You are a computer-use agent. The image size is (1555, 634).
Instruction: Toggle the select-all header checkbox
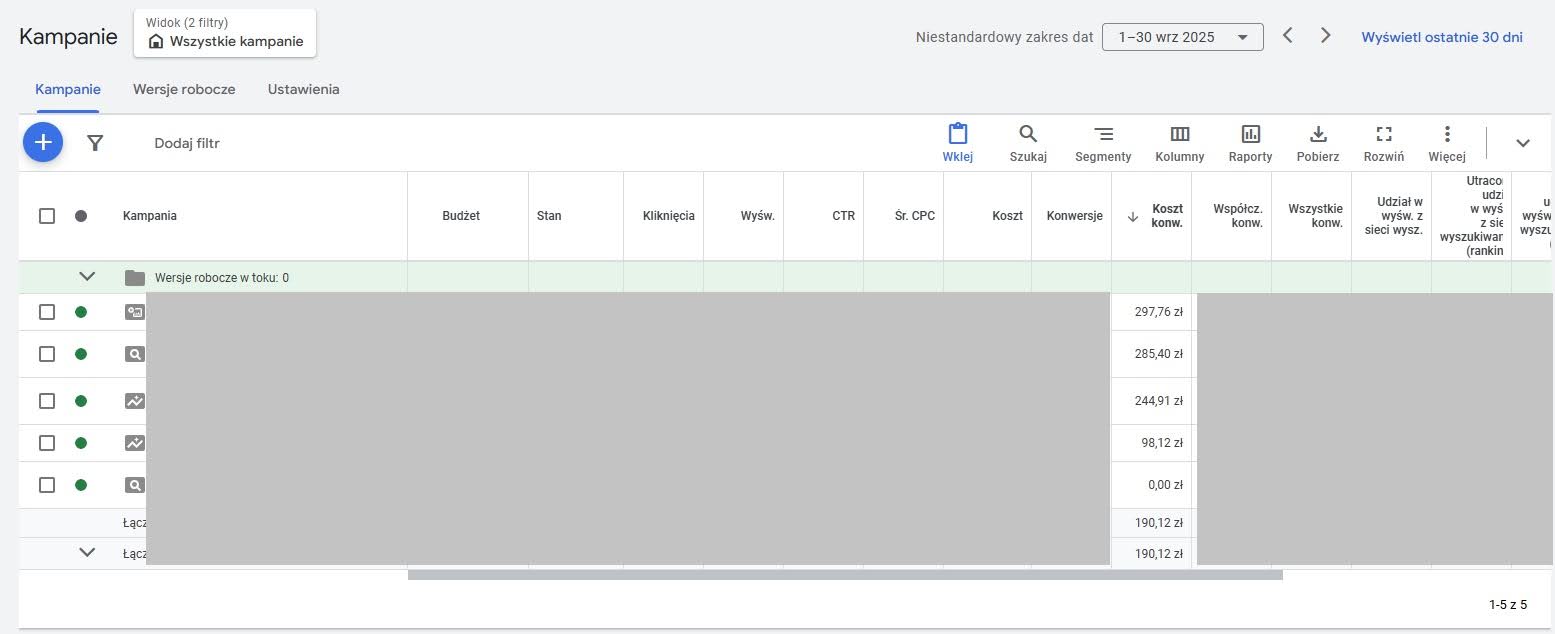(47, 216)
